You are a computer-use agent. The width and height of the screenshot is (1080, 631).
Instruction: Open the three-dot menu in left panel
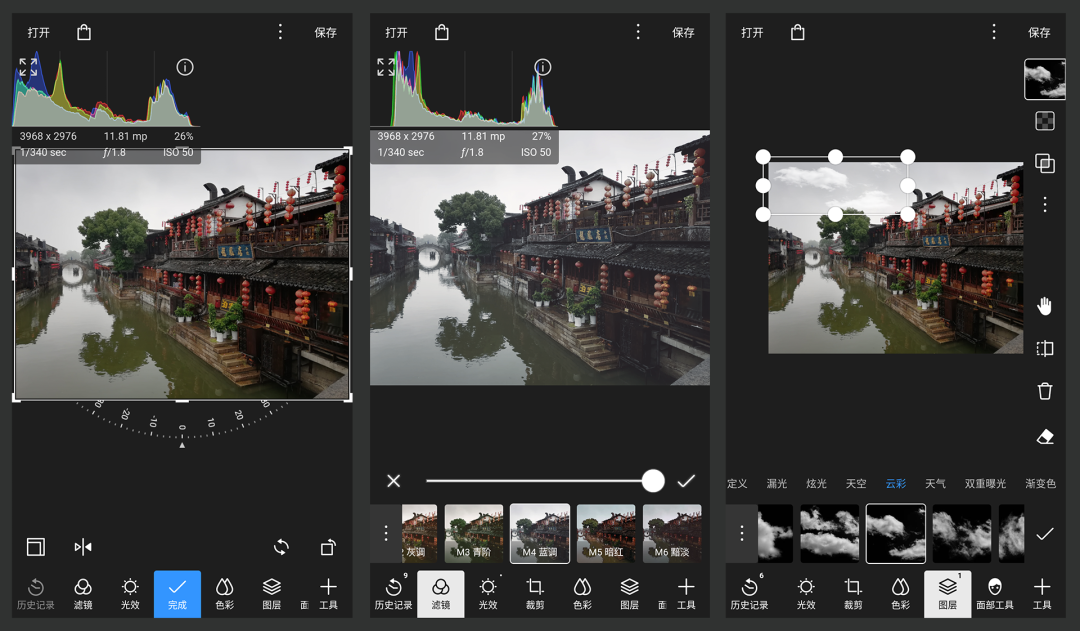[x=280, y=32]
